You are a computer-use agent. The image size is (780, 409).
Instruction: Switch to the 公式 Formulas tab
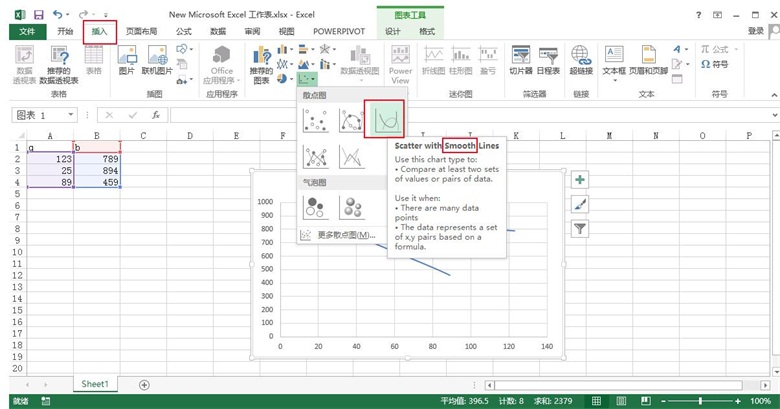tap(184, 31)
